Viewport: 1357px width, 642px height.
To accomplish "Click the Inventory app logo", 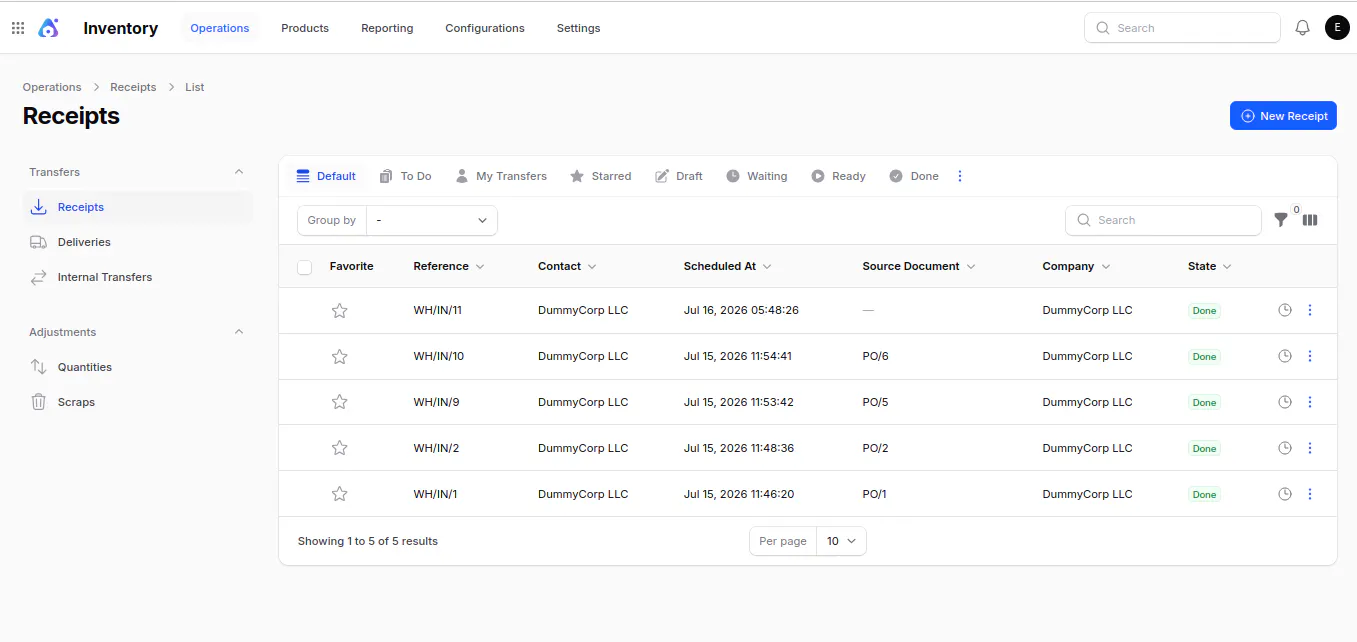I will pos(48,28).
